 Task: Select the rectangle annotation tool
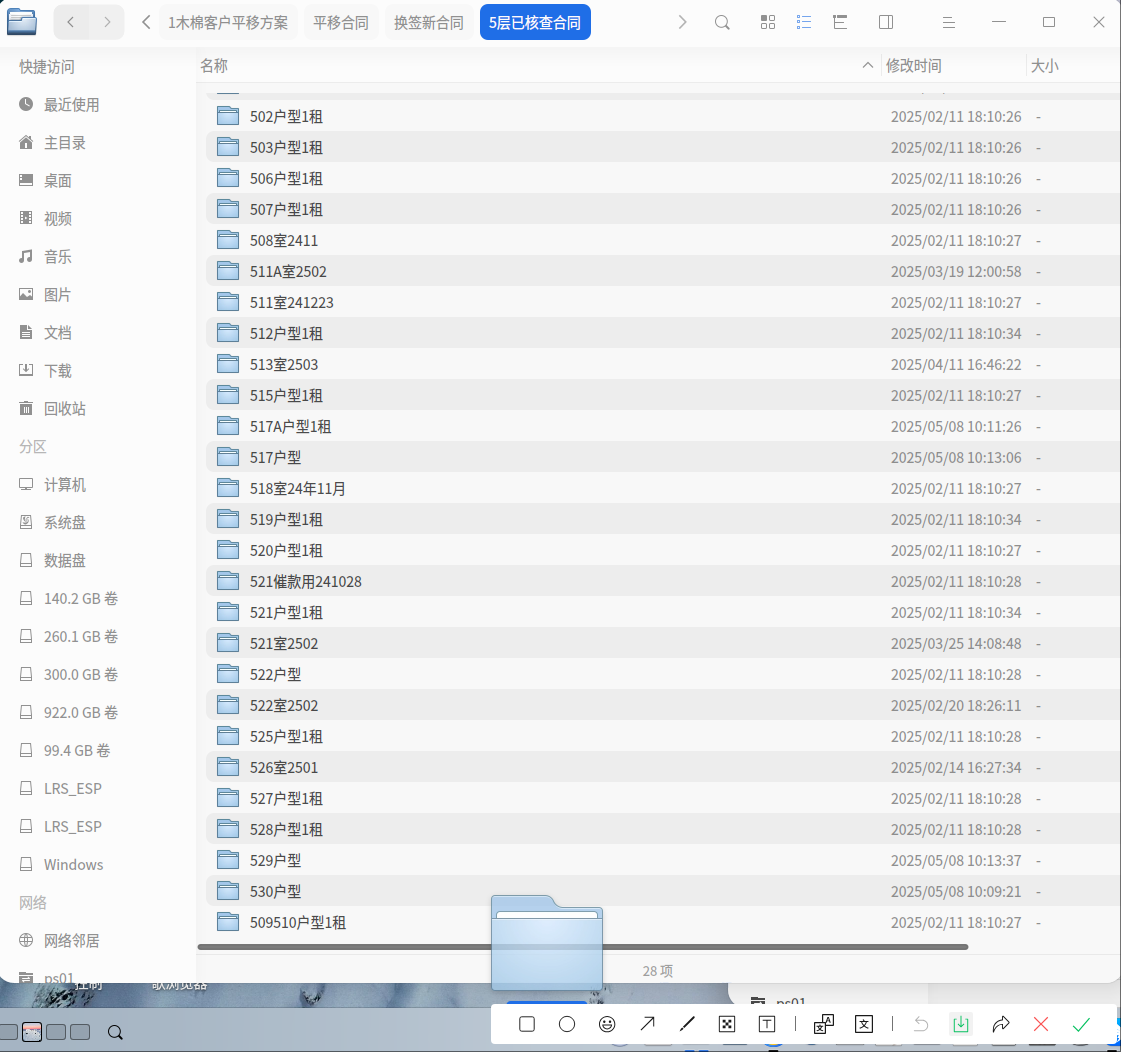(x=527, y=1024)
